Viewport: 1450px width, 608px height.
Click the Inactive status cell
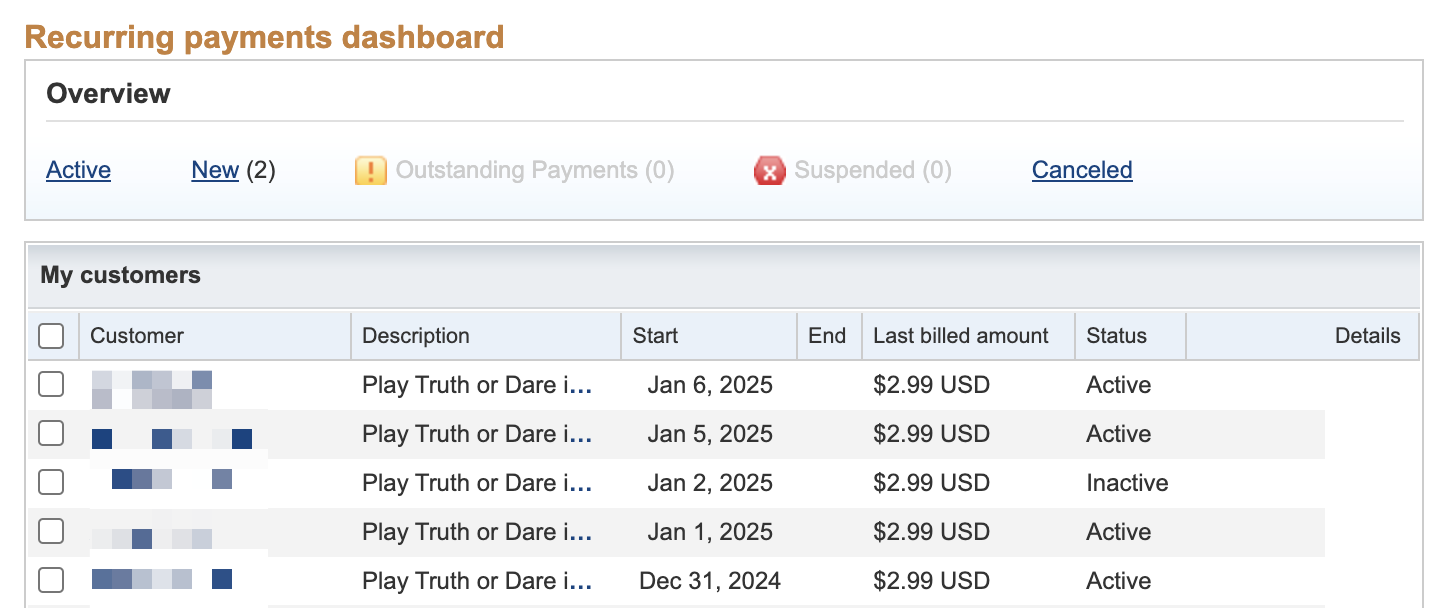(x=1127, y=483)
